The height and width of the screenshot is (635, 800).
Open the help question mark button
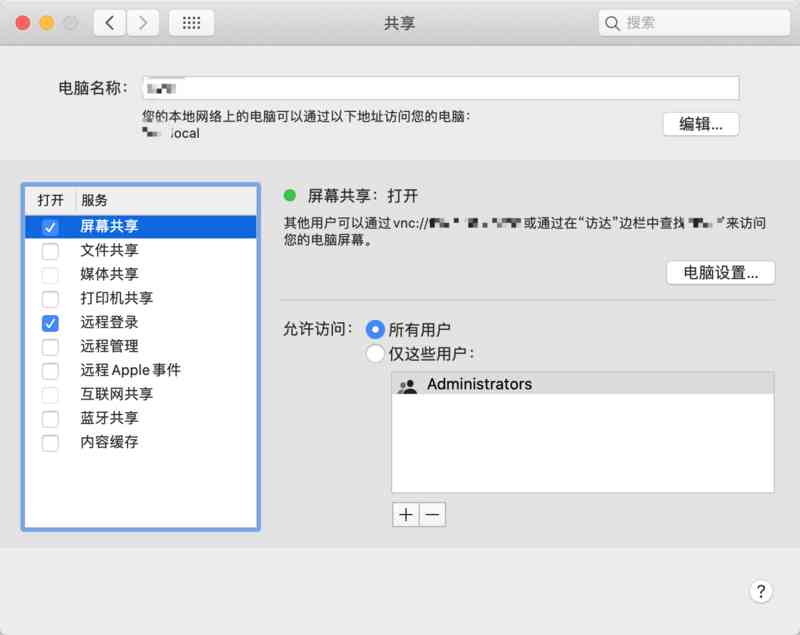pos(760,591)
